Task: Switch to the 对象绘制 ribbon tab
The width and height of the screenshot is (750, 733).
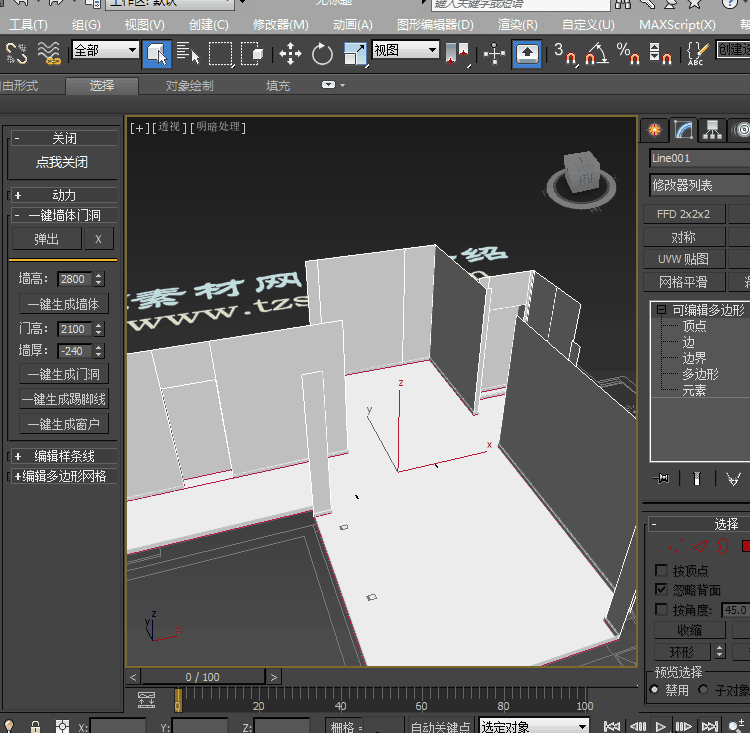Action: pyautogui.click(x=189, y=86)
